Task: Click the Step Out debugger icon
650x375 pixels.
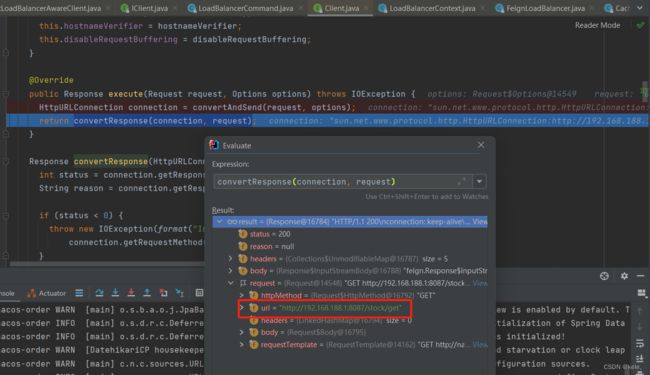Action: pyautogui.click(x=147, y=293)
